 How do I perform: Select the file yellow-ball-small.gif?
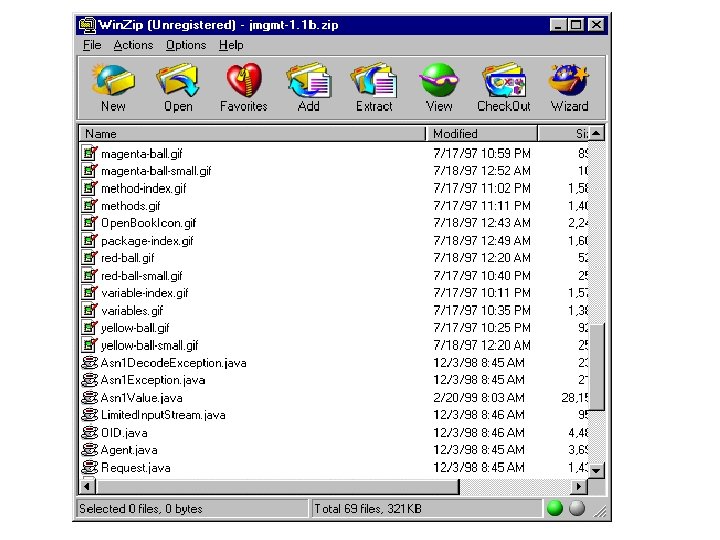pos(149,345)
